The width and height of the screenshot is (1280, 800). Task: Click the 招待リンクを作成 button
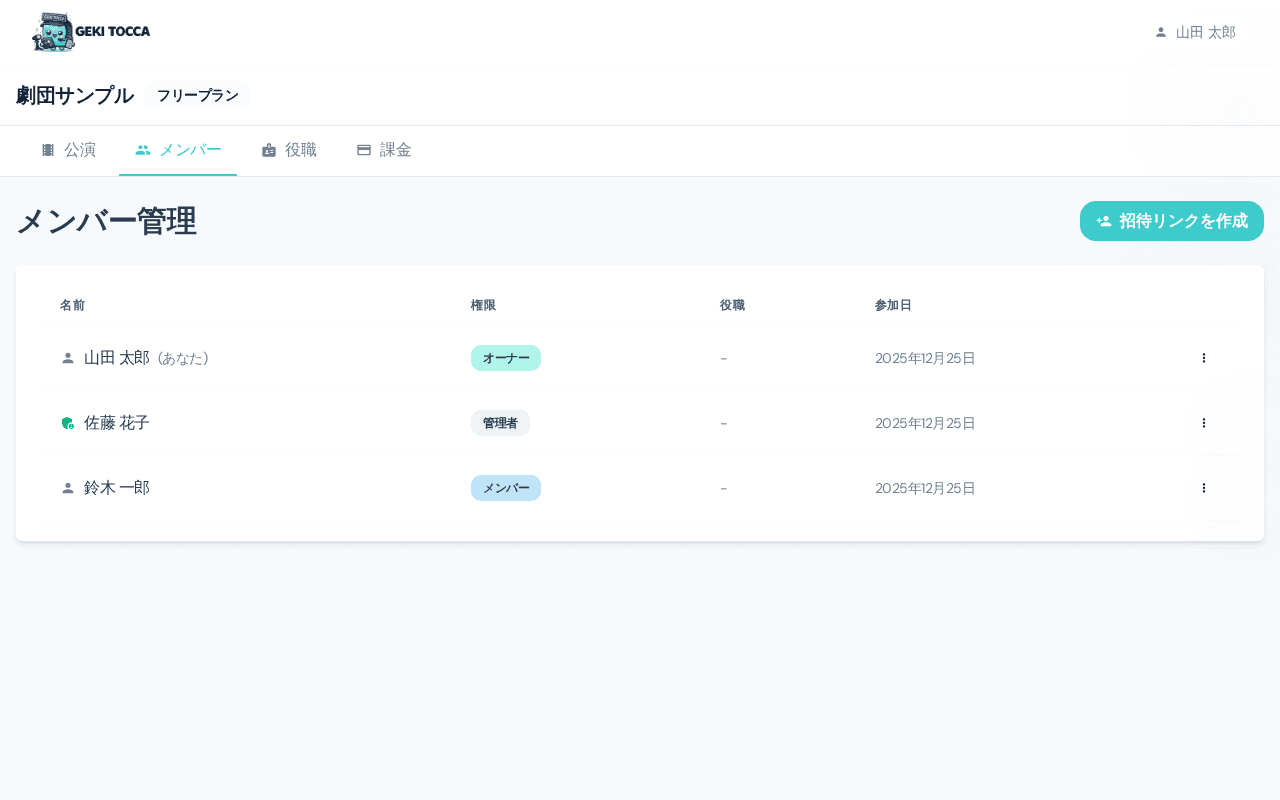point(1171,221)
